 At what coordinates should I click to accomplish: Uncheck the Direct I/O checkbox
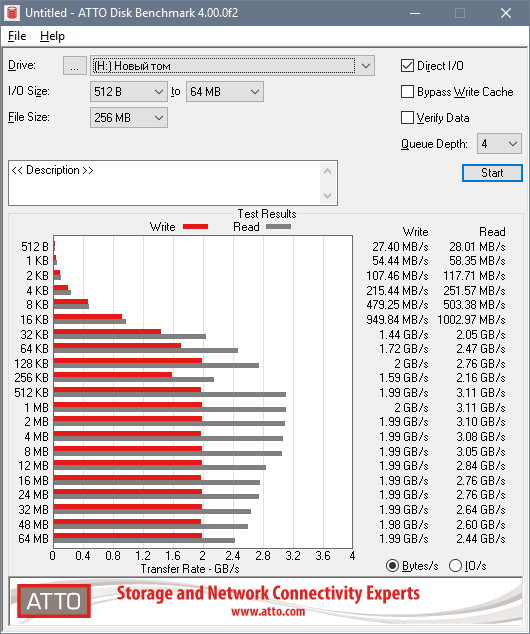point(407,66)
